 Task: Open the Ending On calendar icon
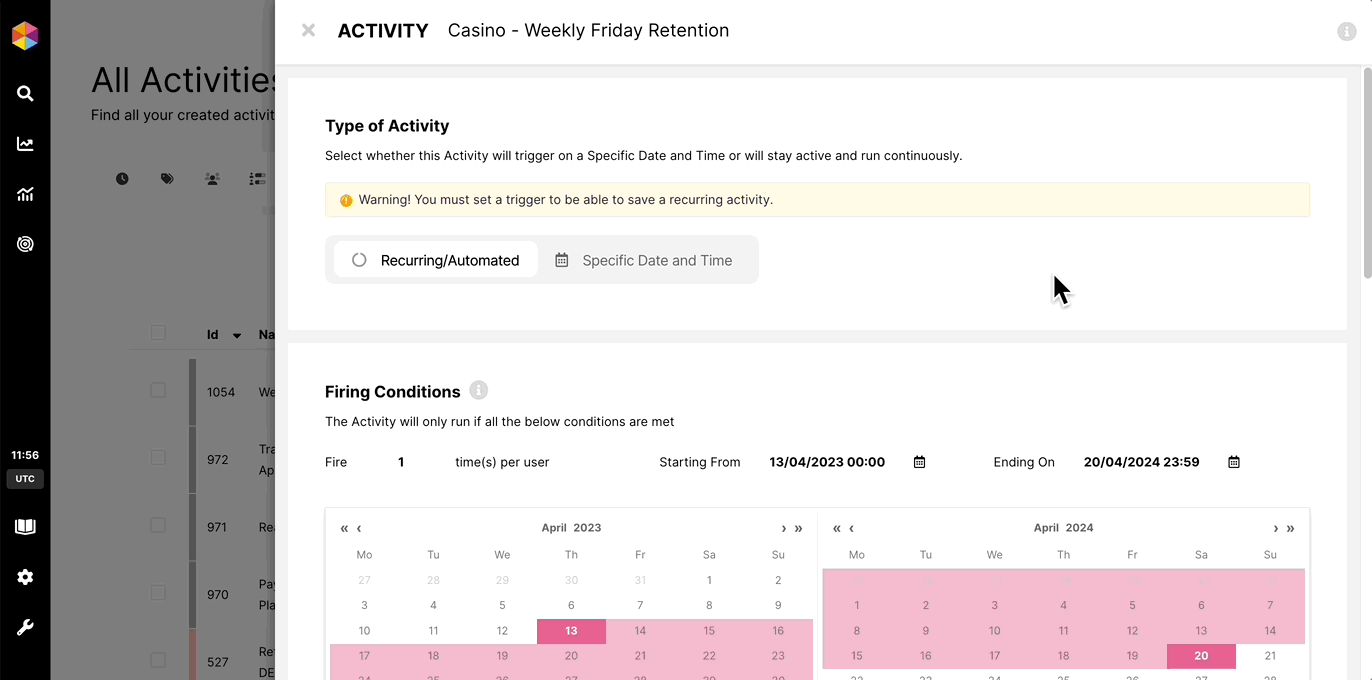pyautogui.click(x=1234, y=462)
